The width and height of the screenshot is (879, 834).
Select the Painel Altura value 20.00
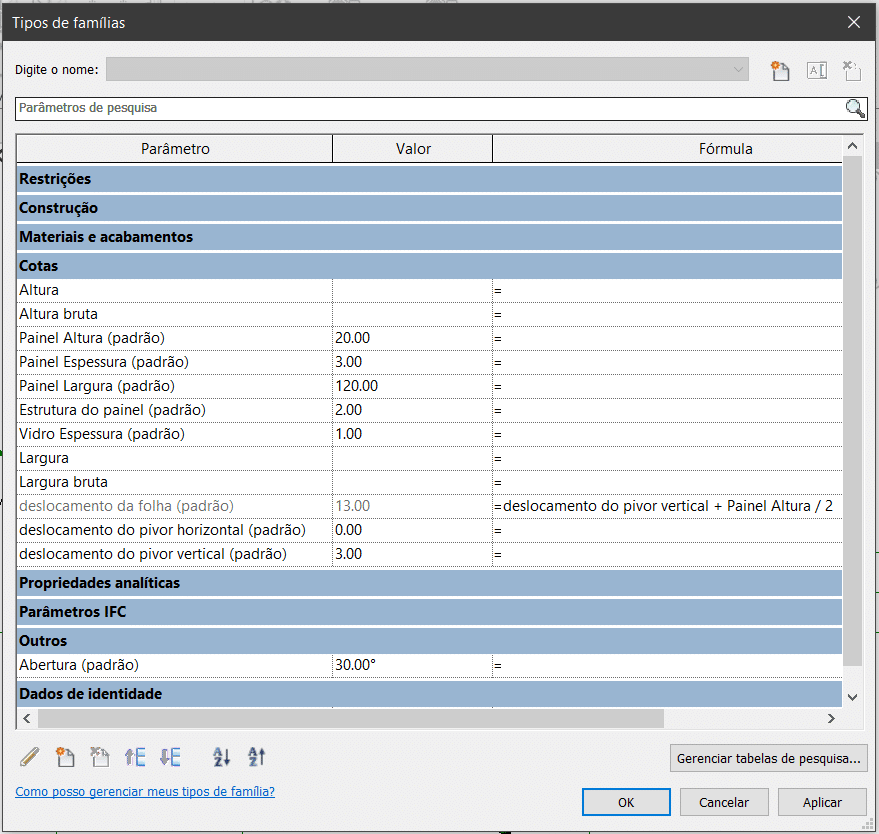point(413,338)
